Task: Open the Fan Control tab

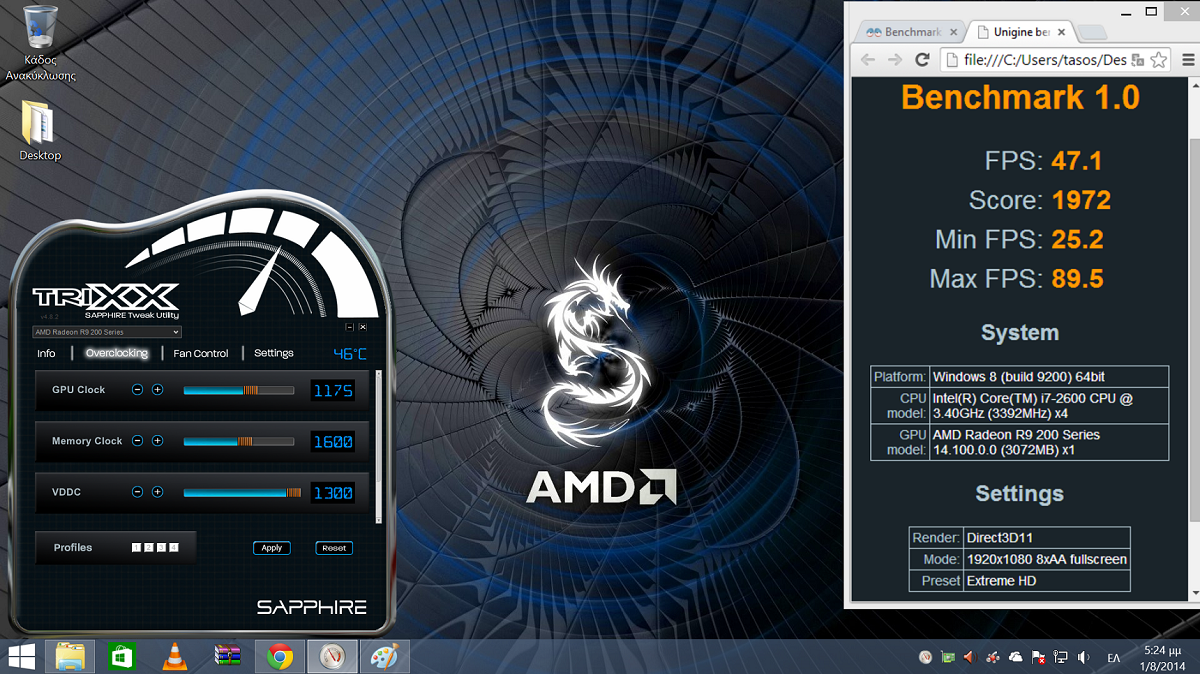Action: [201, 353]
